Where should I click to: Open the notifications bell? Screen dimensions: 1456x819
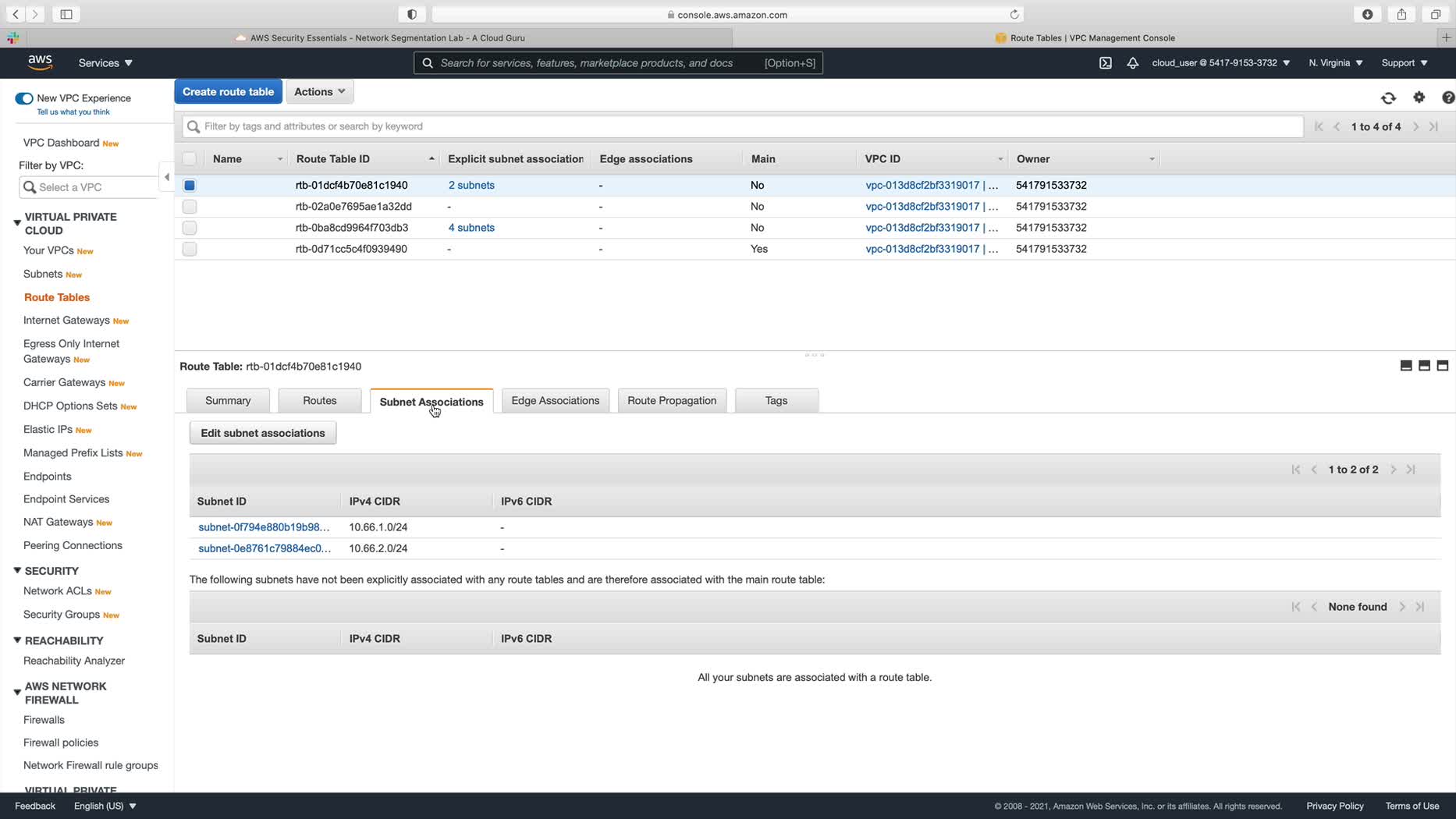pos(1132,63)
